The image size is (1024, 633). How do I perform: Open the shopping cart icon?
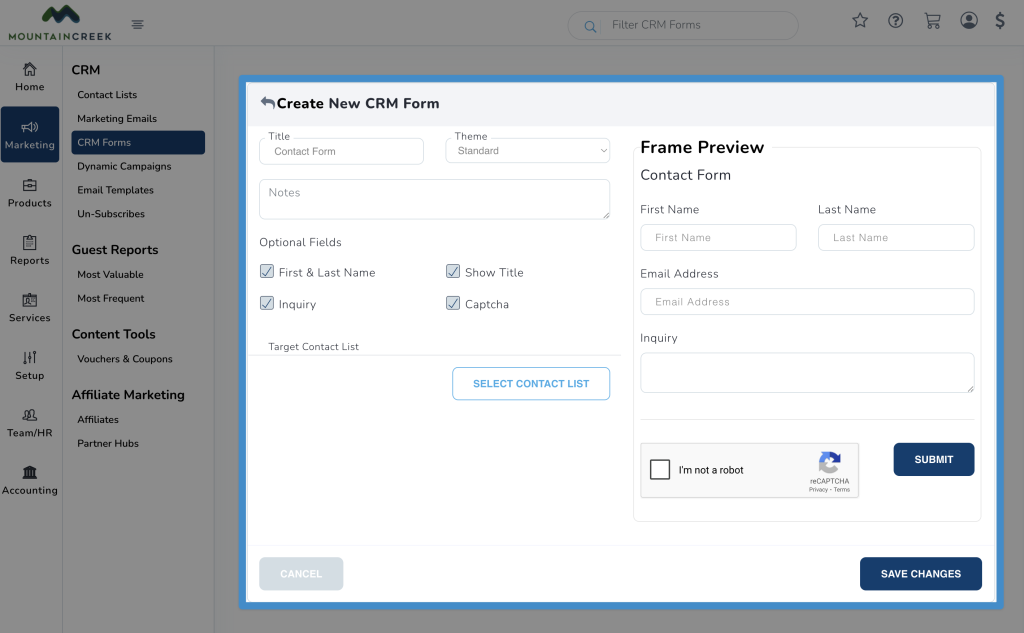point(932,21)
